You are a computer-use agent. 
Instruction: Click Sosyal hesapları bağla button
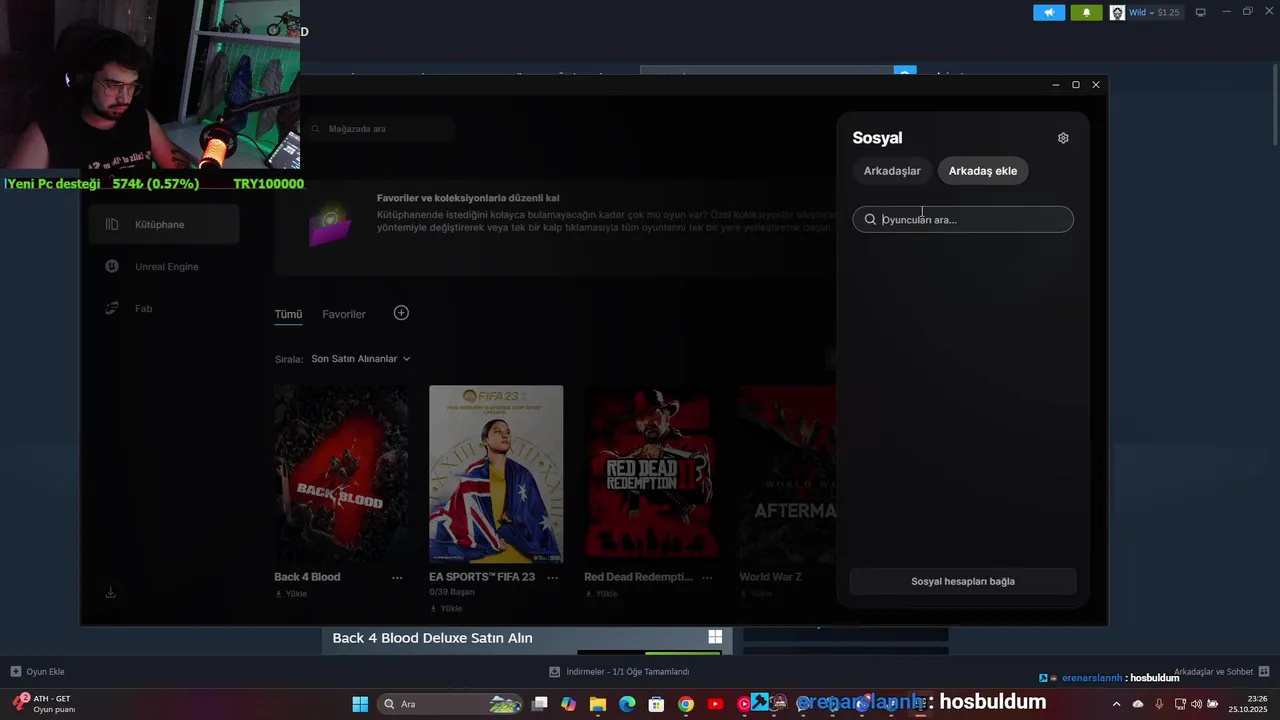[x=963, y=581]
